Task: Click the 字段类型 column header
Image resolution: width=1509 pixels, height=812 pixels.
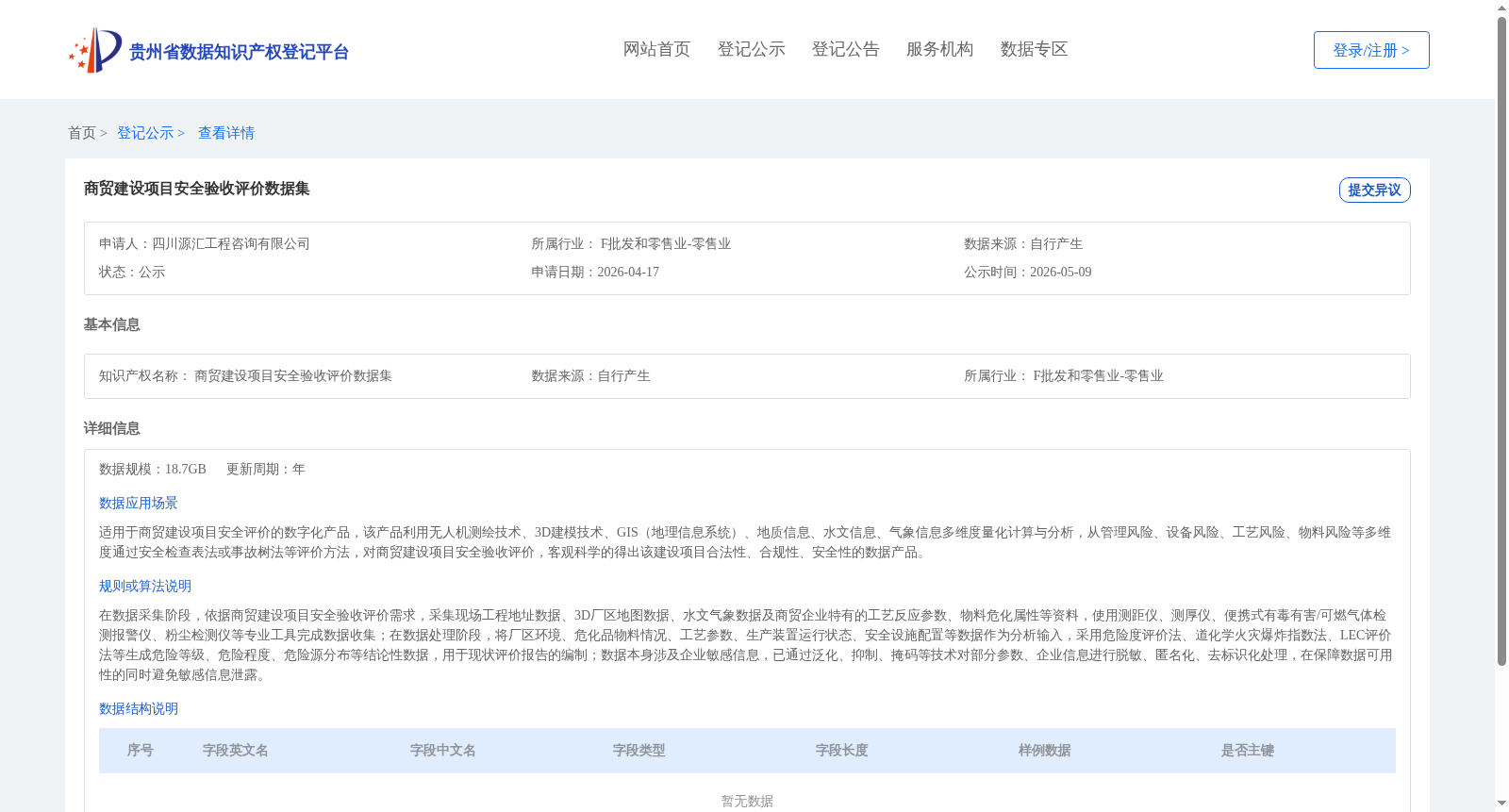Action: 639,750
